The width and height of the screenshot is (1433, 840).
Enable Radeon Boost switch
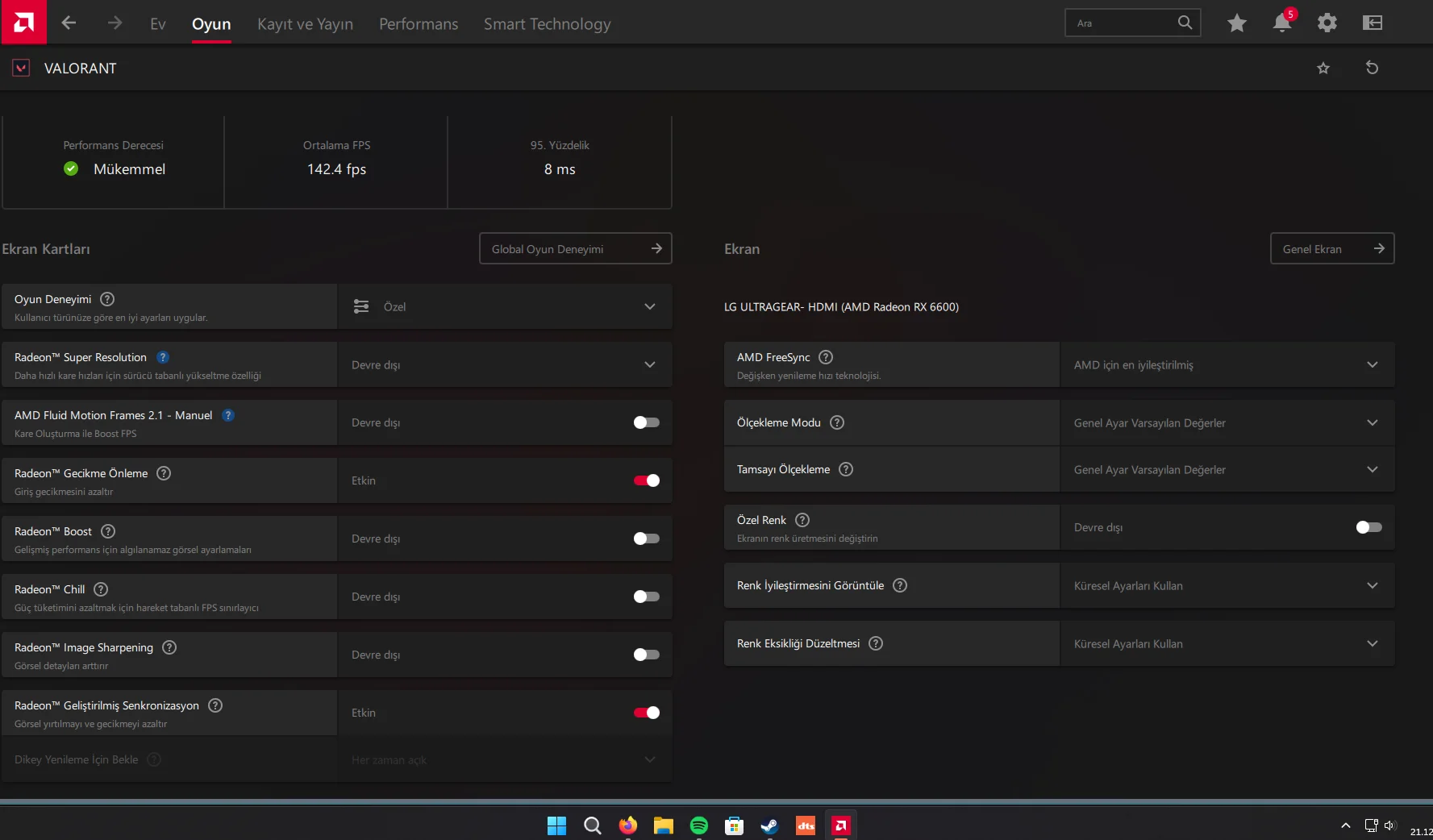click(646, 539)
